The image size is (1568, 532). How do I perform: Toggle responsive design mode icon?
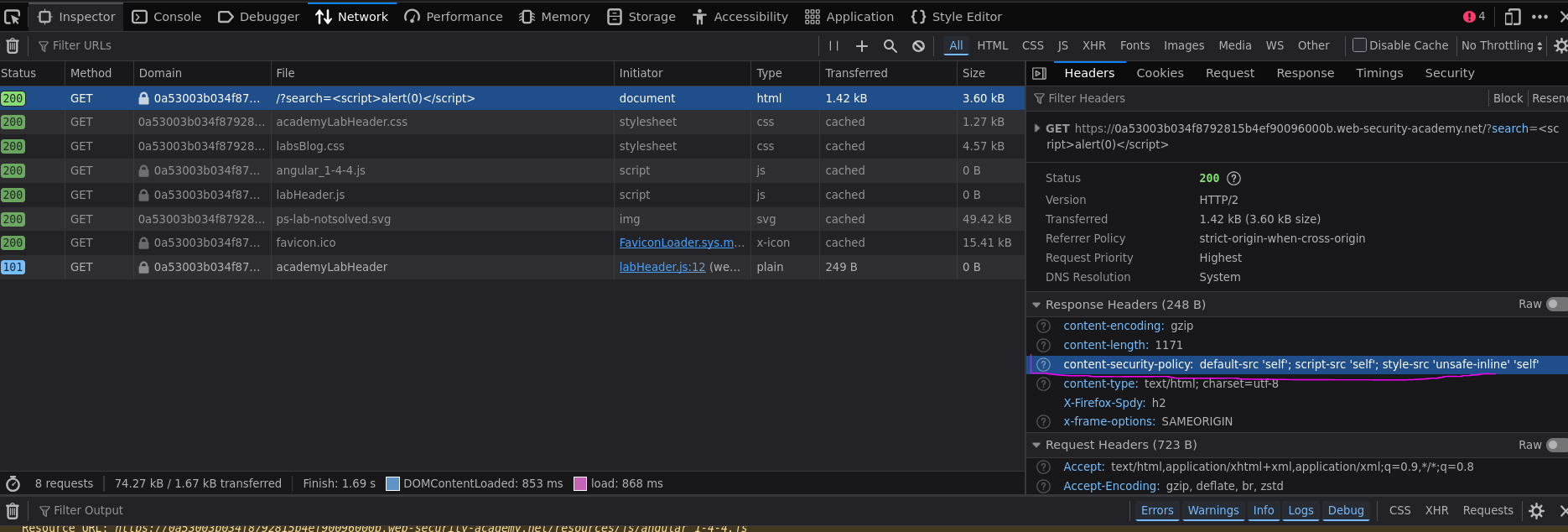(x=1512, y=16)
